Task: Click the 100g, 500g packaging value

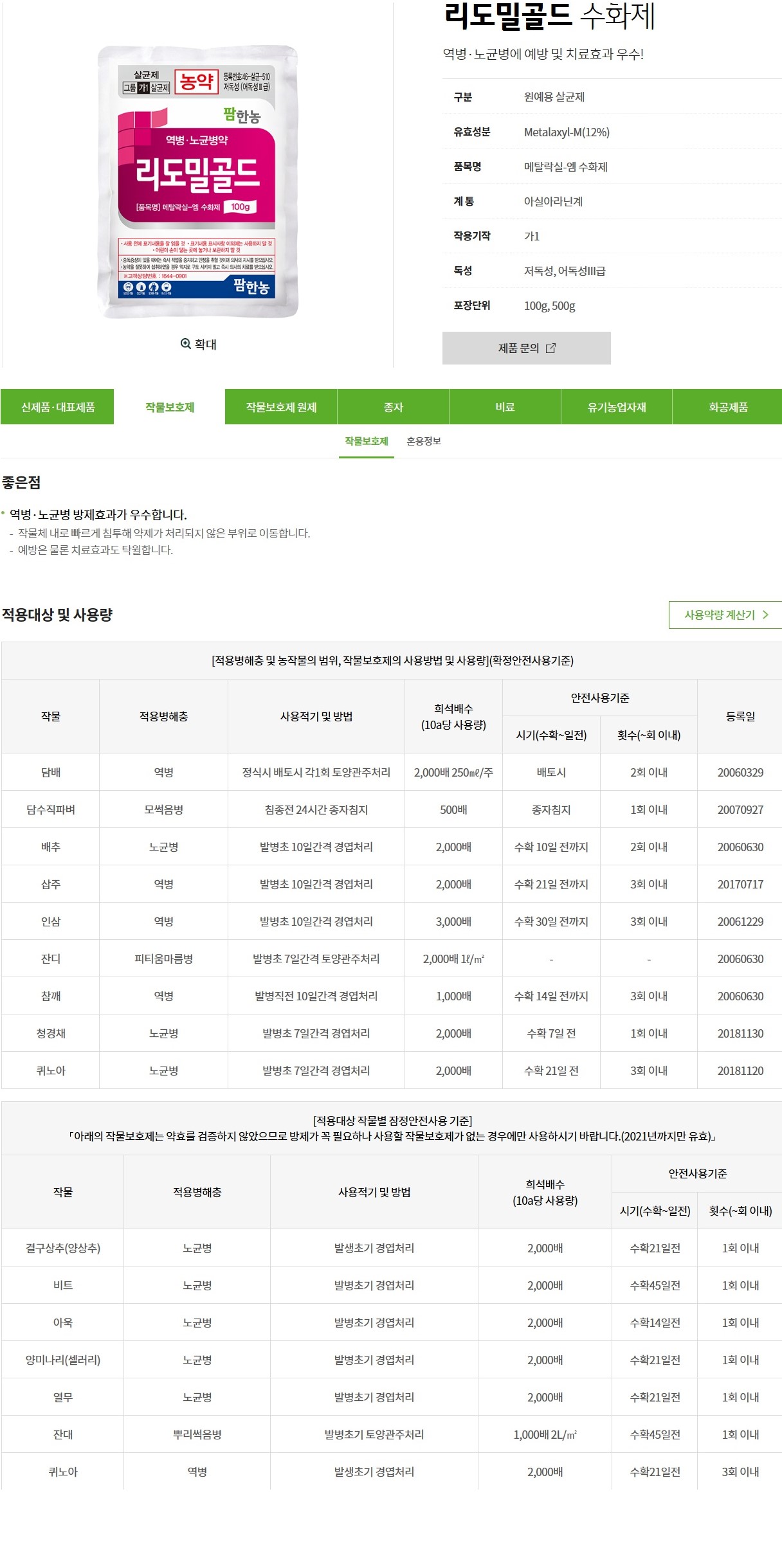Action: (x=550, y=306)
